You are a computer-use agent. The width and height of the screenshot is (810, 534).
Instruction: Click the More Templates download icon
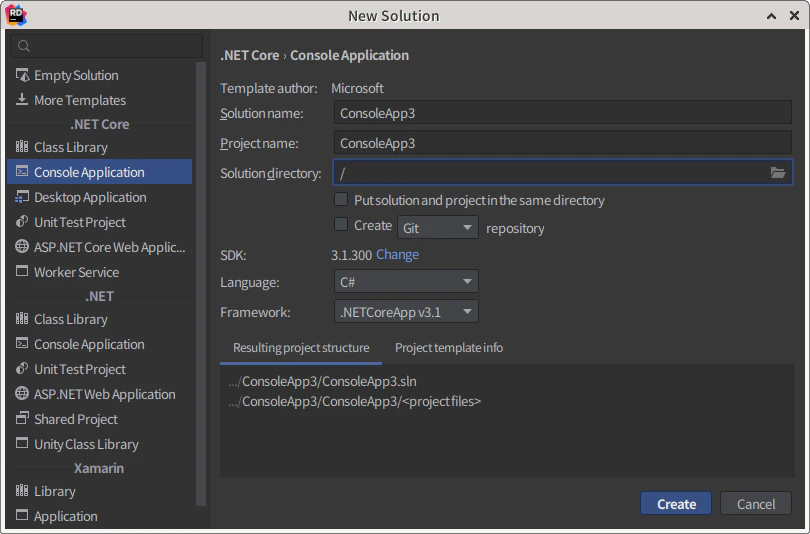click(22, 99)
